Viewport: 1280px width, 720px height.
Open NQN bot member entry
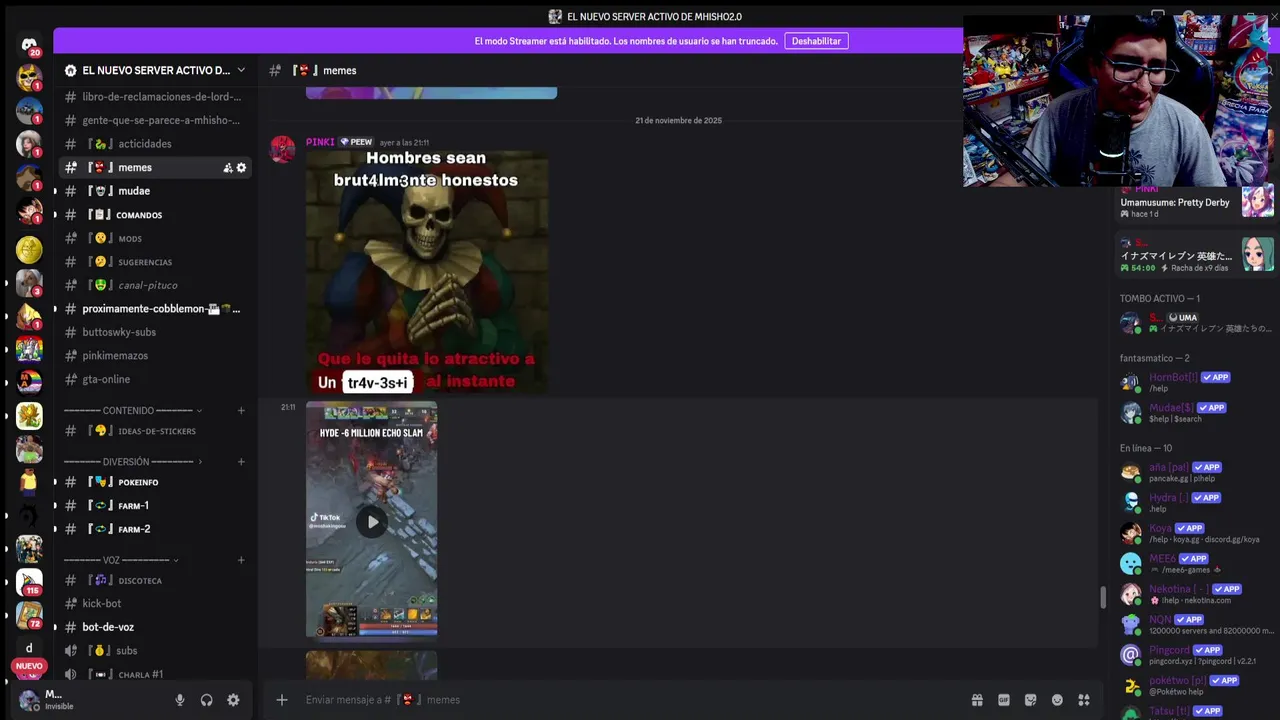(1196, 624)
